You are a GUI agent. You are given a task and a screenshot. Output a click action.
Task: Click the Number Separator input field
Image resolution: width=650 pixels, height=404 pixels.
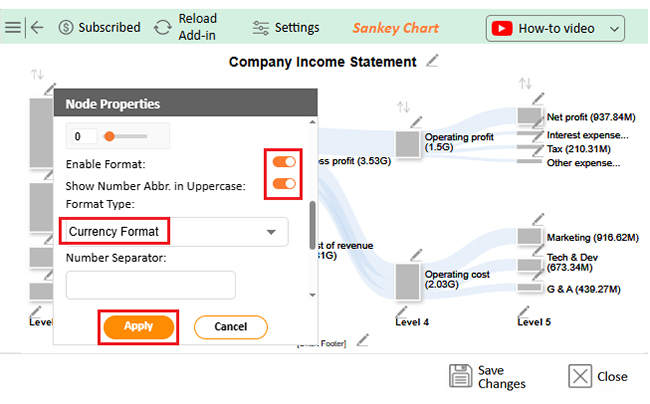[x=151, y=285]
